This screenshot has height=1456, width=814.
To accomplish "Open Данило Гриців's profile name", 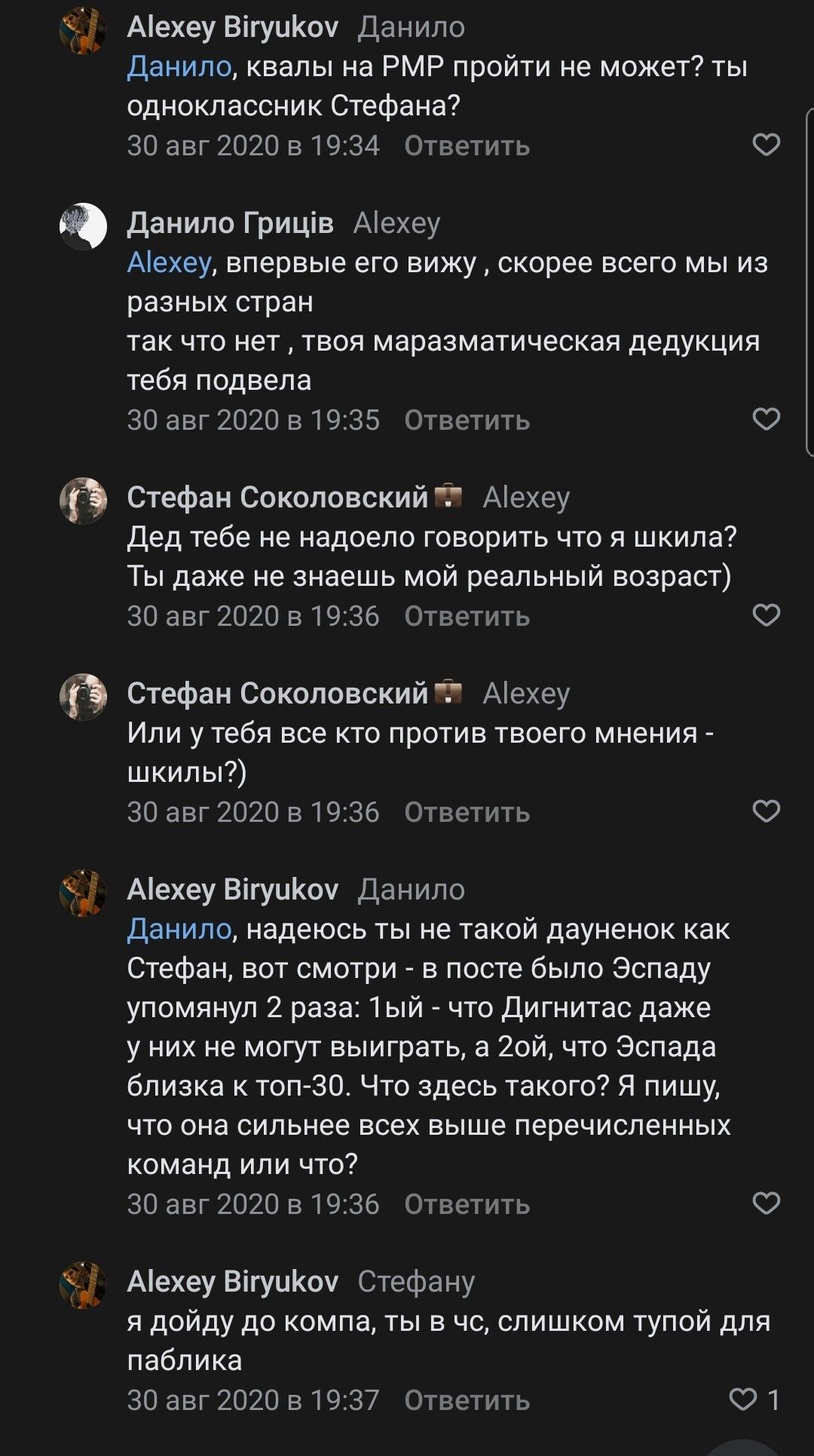I will pos(230,223).
